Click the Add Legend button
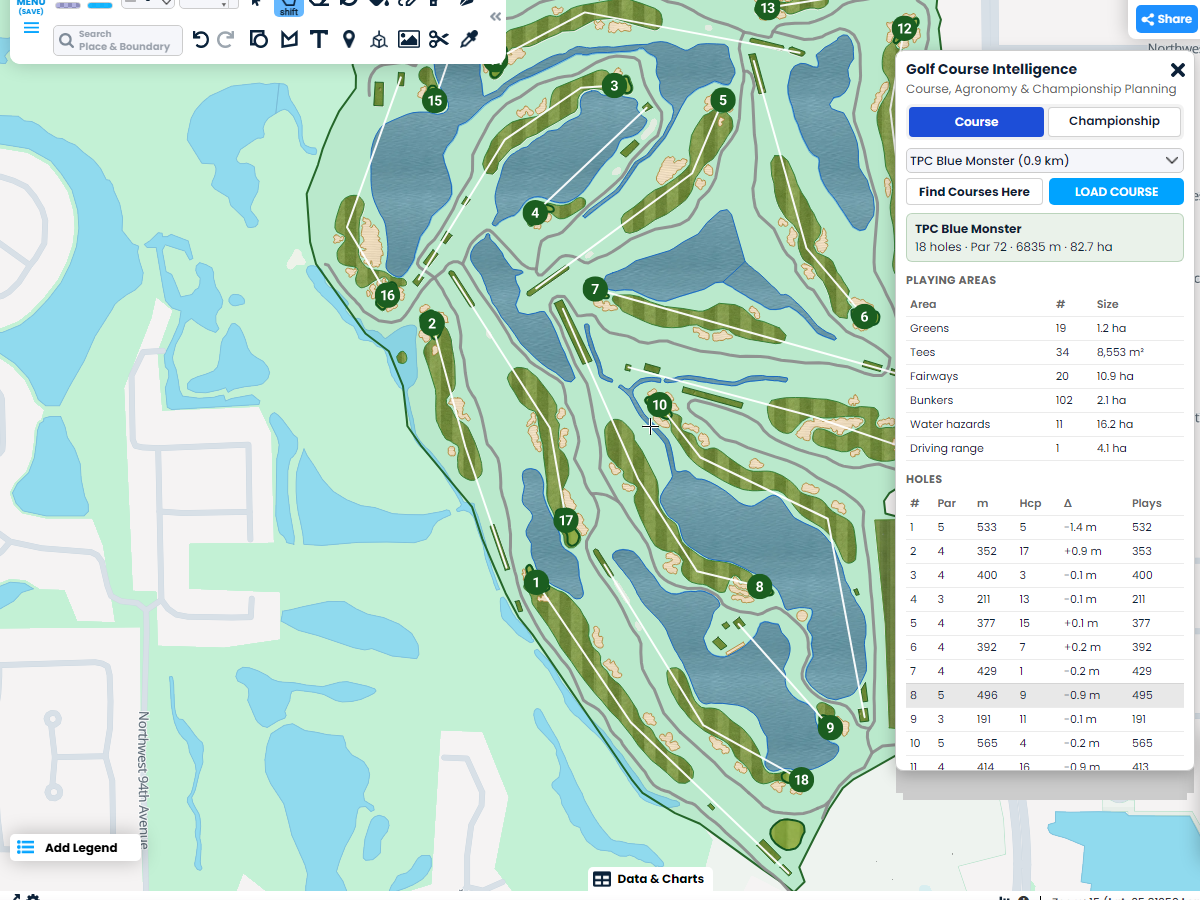This screenshot has height=900, width=1200. click(76, 847)
